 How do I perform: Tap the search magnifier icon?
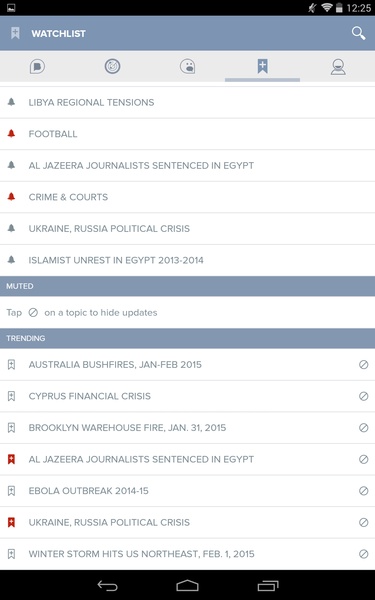(358, 33)
